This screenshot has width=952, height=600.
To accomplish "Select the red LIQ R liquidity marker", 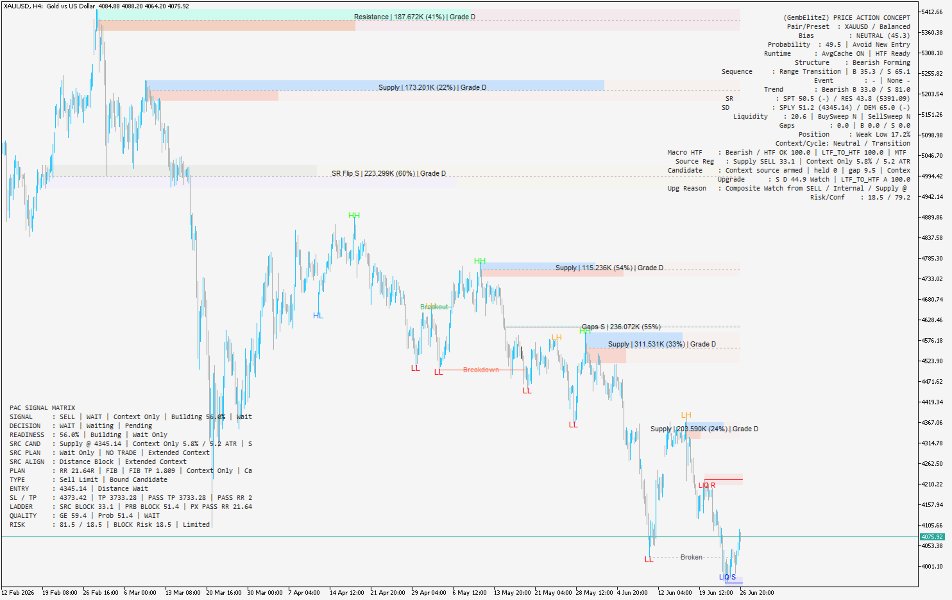I will pyautogui.click(x=707, y=485).
